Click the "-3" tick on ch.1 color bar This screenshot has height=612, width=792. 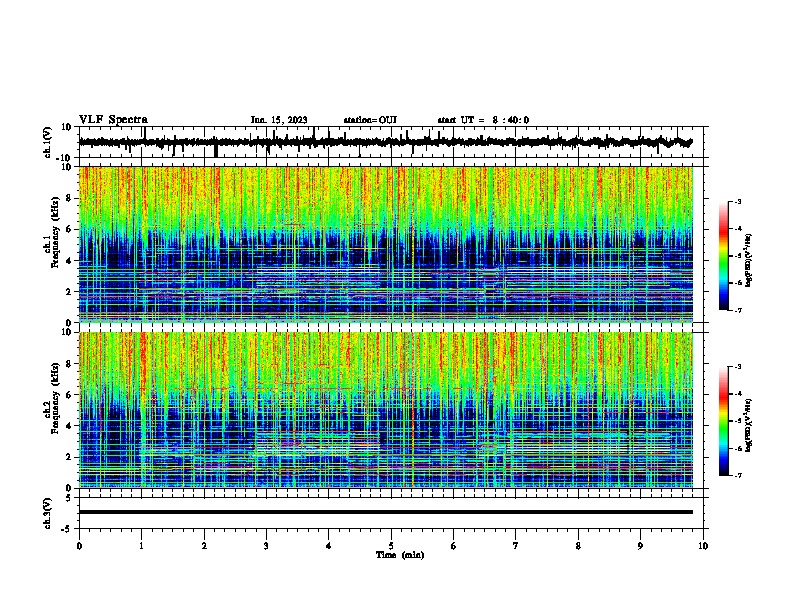[737, 201]
